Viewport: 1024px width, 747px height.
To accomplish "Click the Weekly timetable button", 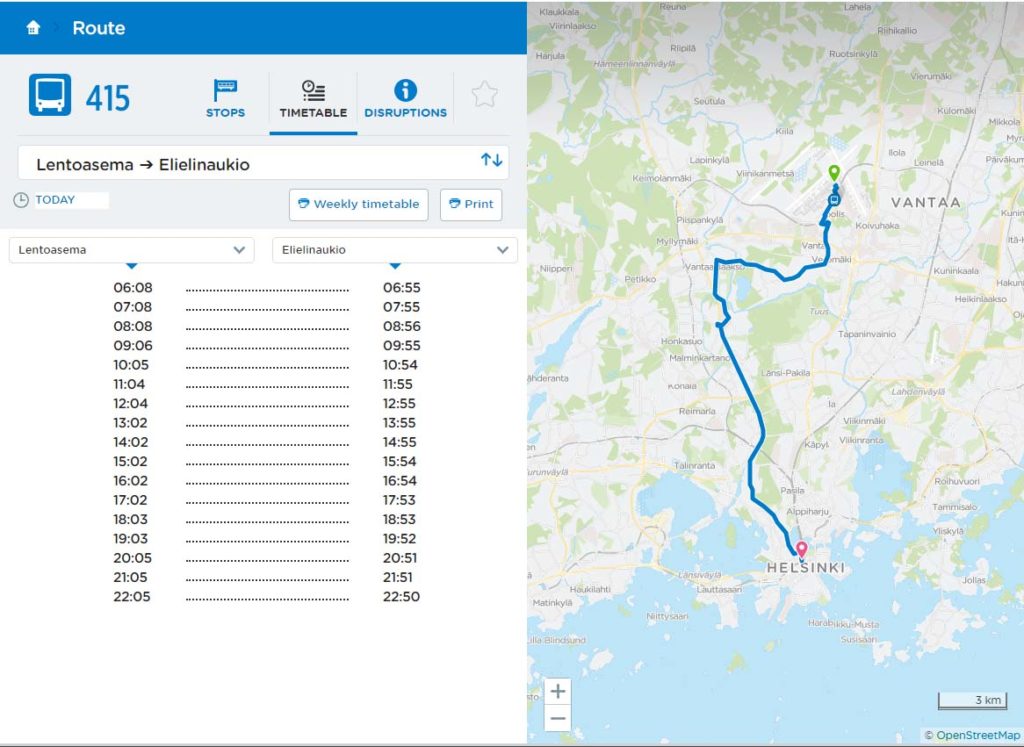I will [x=358, y=204].
